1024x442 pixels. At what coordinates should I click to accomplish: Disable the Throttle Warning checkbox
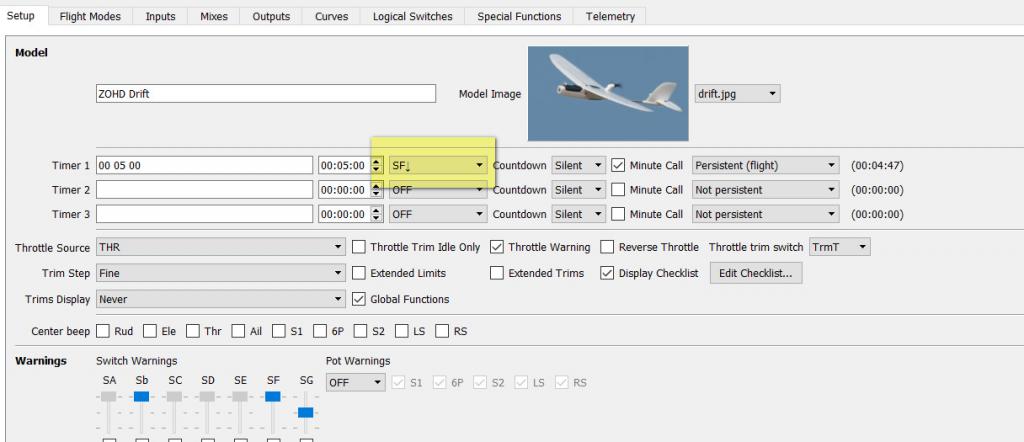point(497,247)
